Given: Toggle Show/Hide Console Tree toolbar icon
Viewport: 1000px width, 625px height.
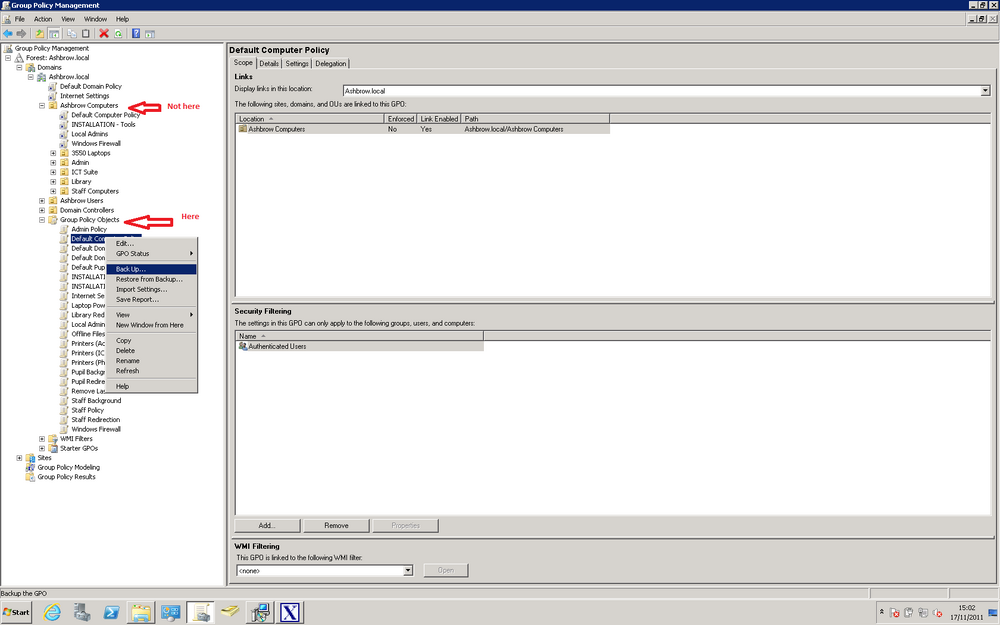Looking at the screenshot, I should 54,33.
